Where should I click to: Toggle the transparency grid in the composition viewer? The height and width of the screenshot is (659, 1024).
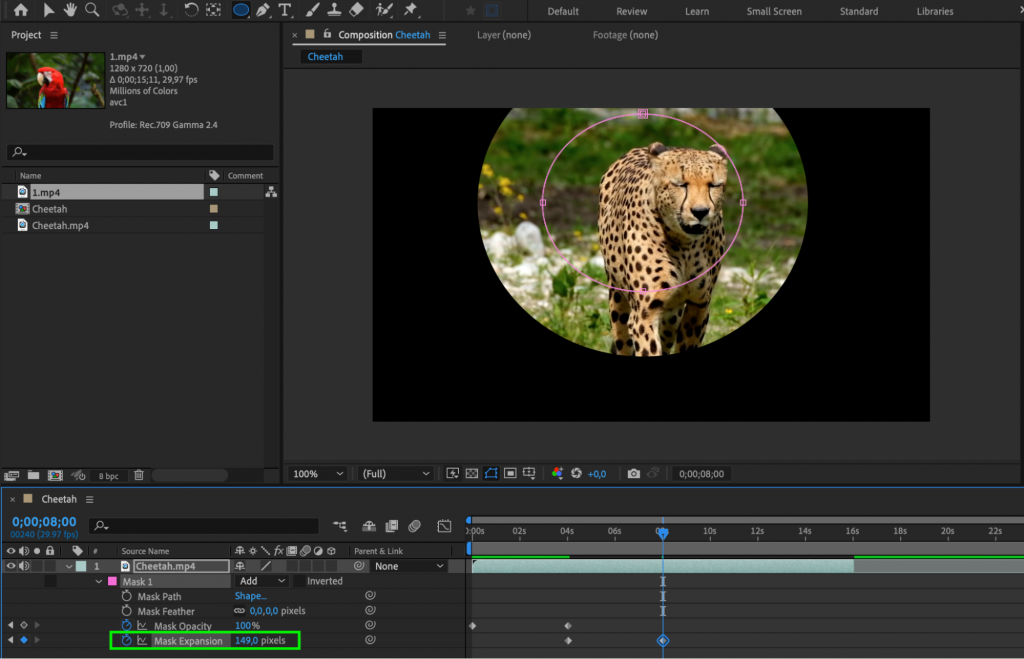pyautogui.click(x=470, y=473)
